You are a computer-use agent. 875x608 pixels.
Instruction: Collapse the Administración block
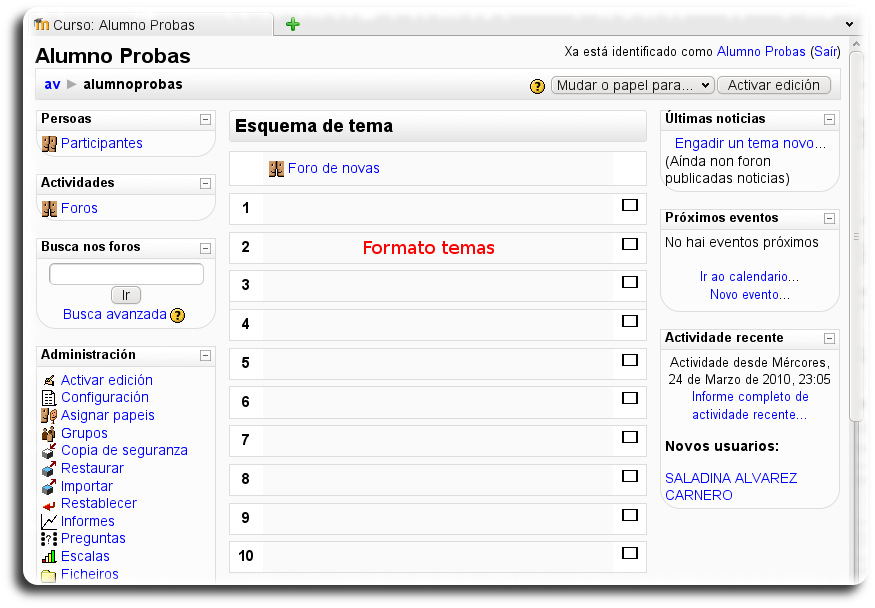click(205, 355)
